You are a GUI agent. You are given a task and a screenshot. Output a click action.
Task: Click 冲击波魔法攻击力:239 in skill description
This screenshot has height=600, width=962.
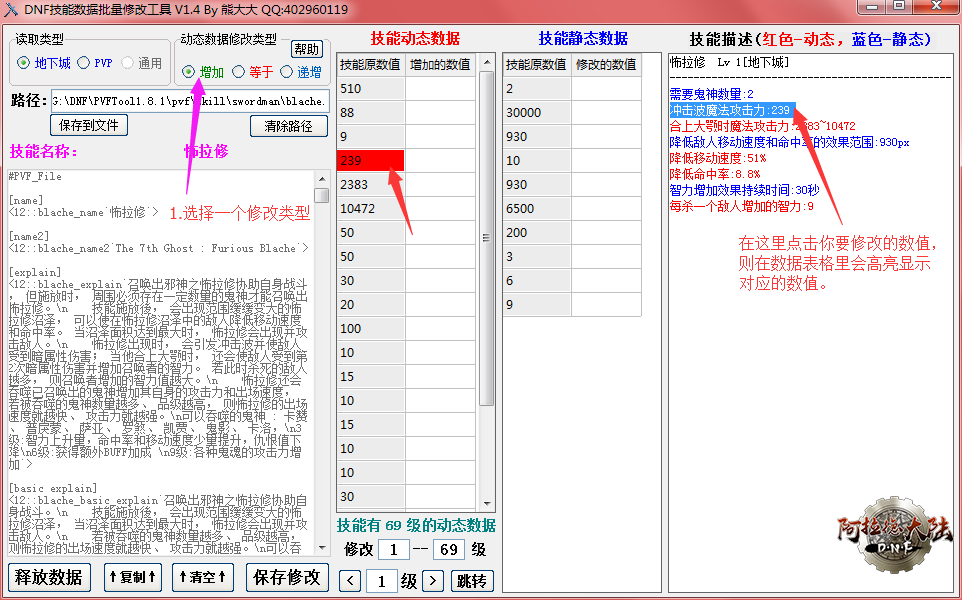(x=731, y=110)
